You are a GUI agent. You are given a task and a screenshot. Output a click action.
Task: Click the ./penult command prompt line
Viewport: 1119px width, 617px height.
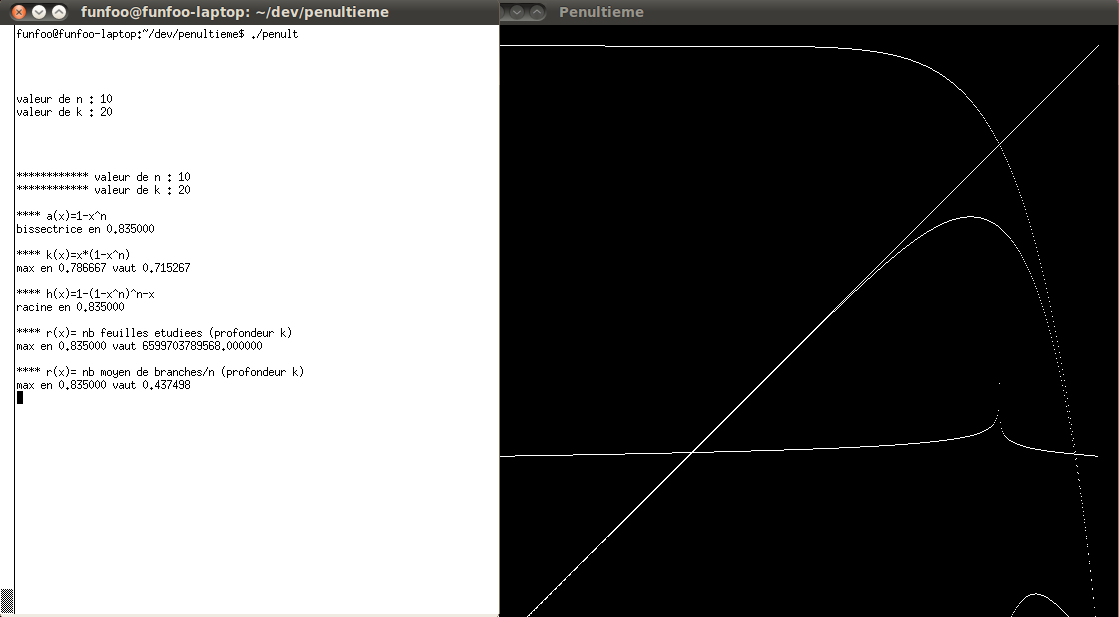tap(157, 34)
